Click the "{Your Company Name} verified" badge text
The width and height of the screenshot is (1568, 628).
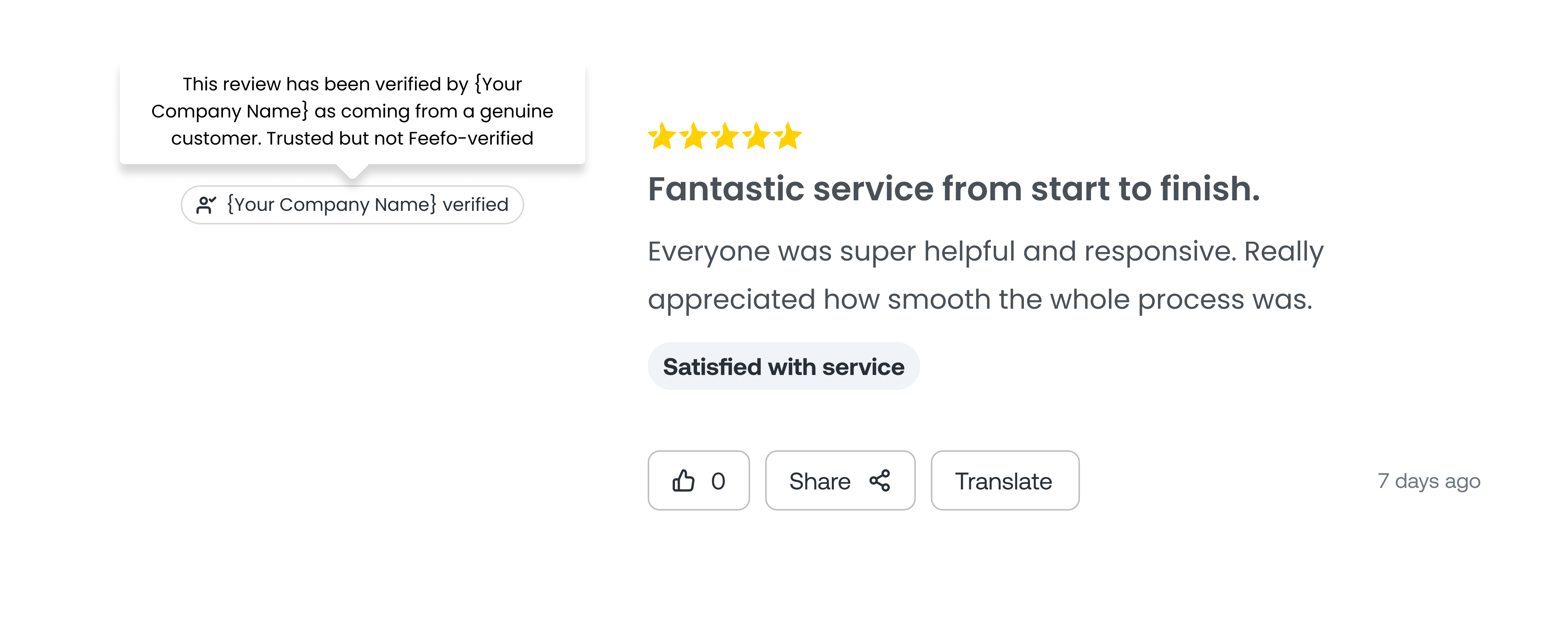click(x=368, y=204)
